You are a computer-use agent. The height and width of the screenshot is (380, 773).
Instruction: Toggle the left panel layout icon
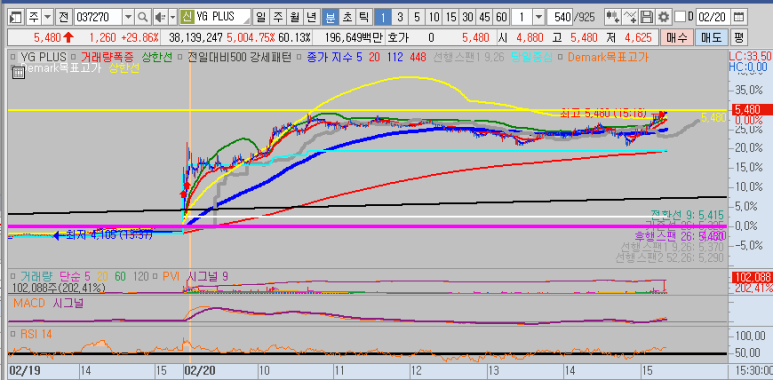point(15,17)
